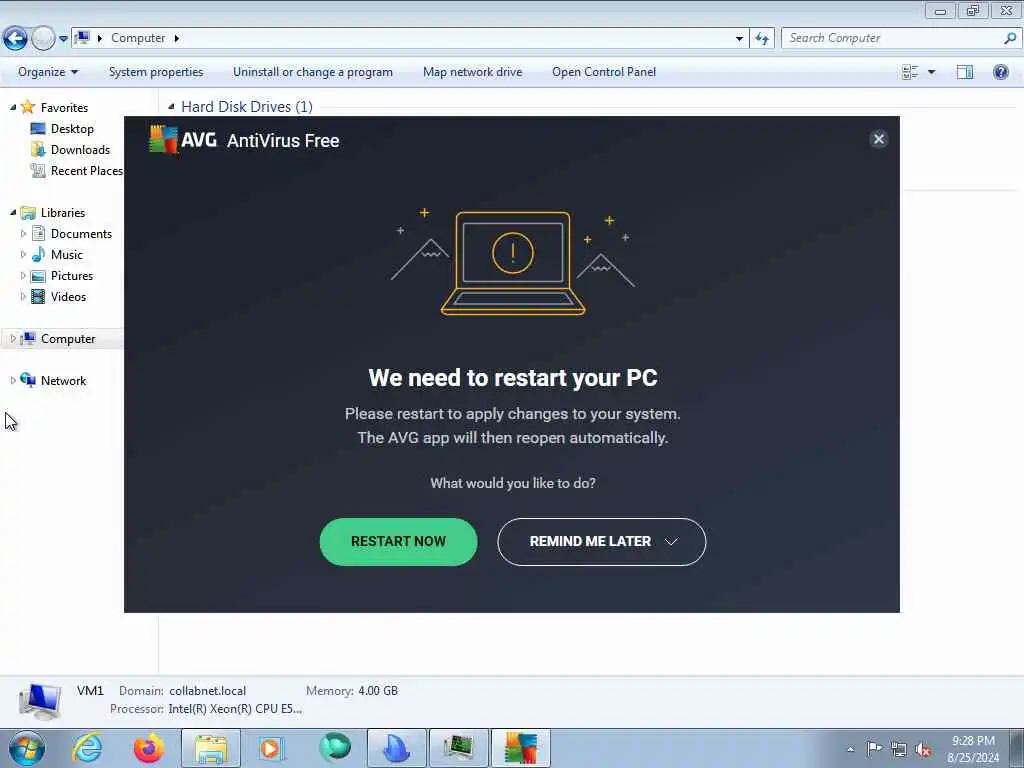Open the view options dropdown arrow
The height and width of the screenshot is (768, 1024).
tap(931, 72)
